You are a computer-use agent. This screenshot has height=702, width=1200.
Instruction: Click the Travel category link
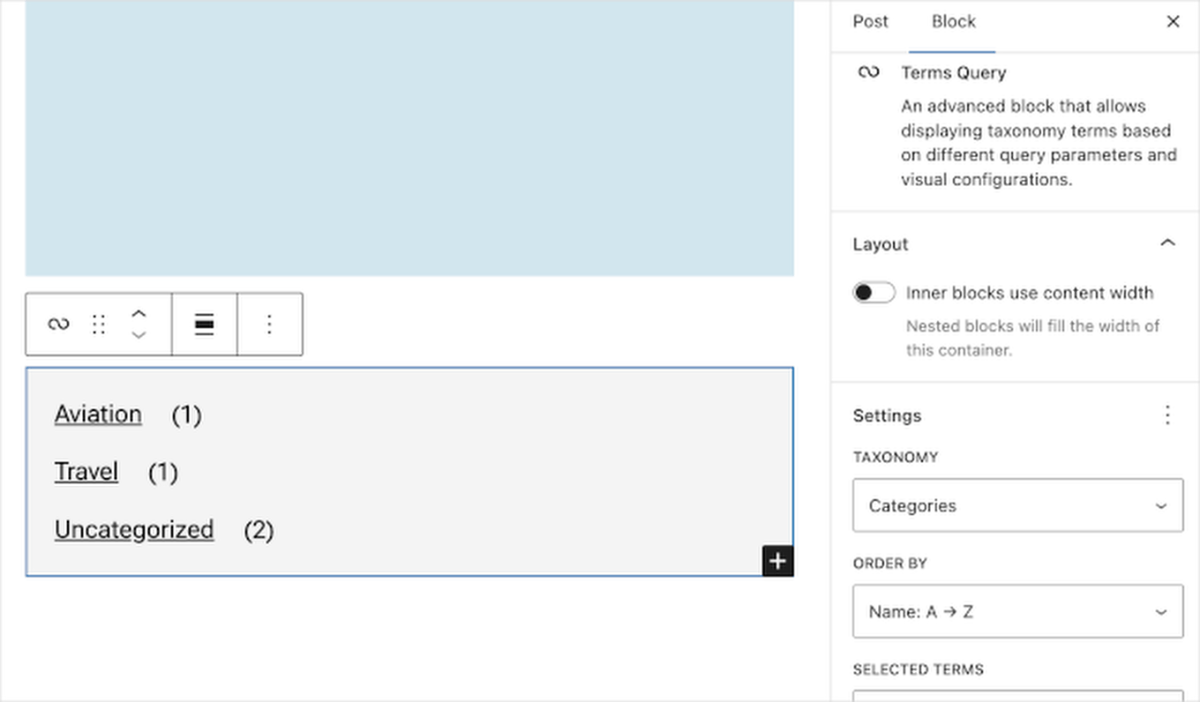tap(86, 472)
